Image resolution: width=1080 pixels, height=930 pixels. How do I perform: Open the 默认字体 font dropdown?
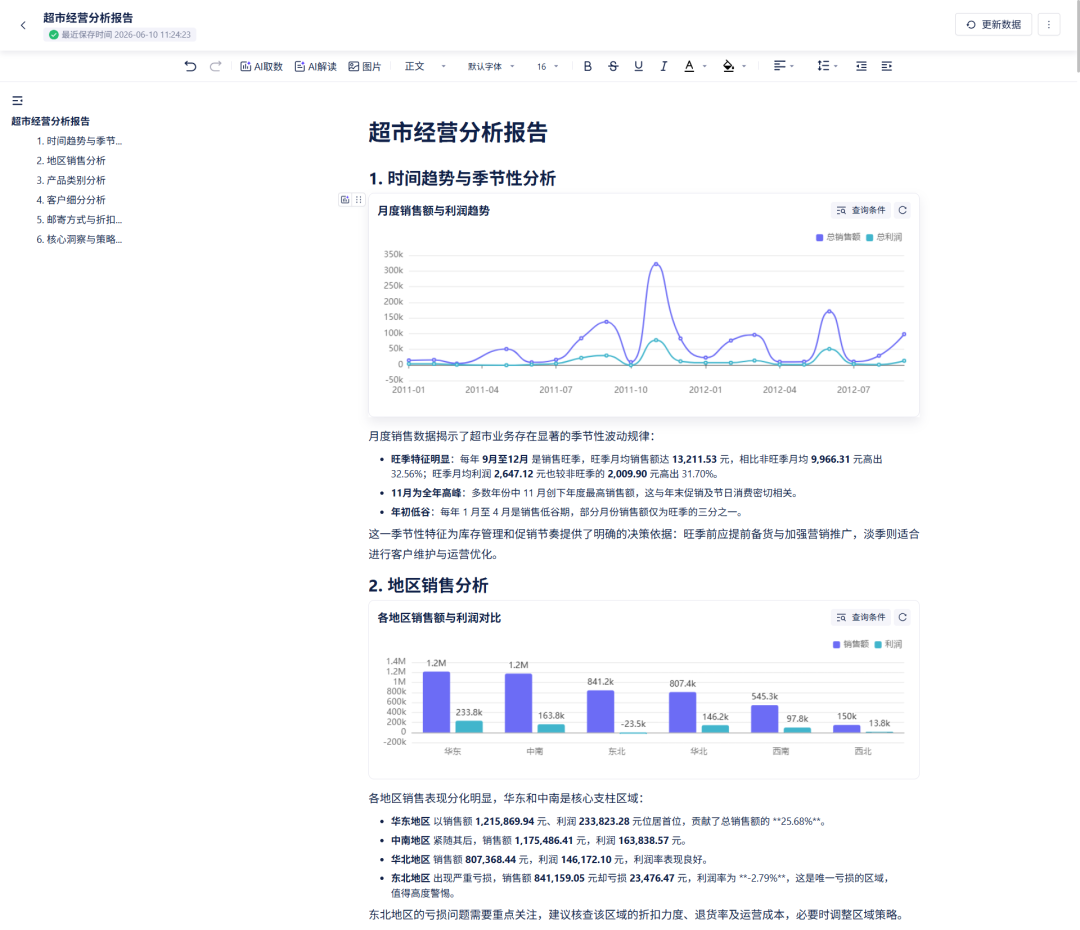(x=491, y=66)
